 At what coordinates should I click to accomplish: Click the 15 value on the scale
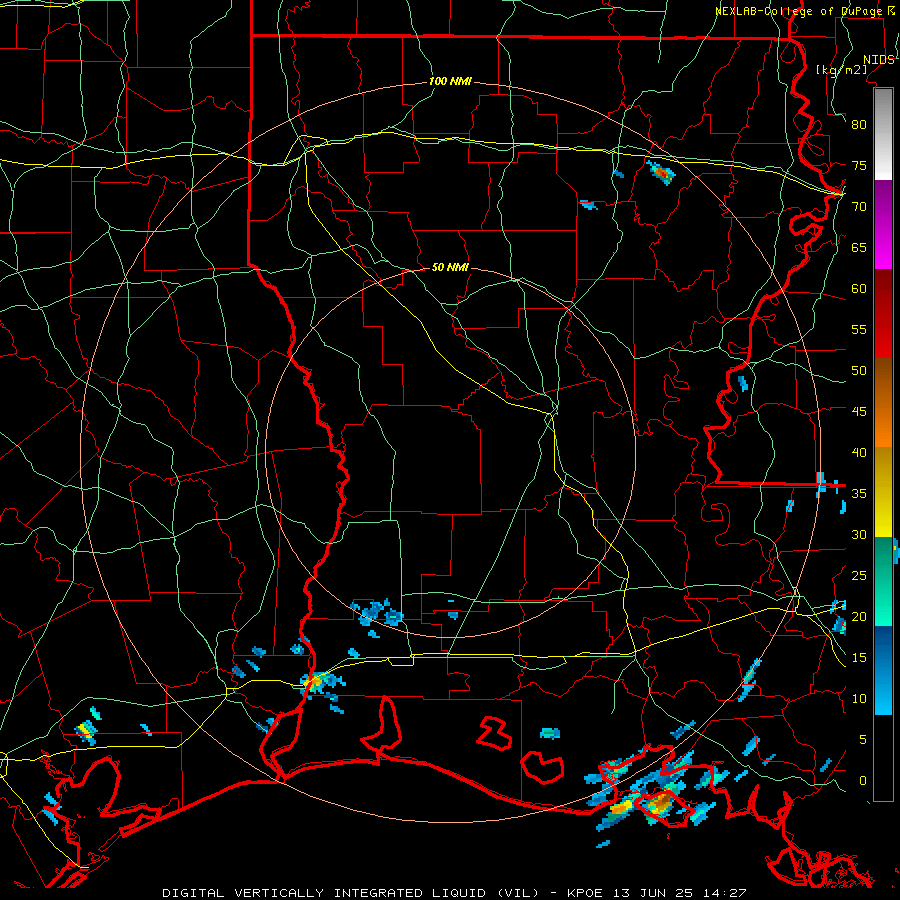pyautogui.click(x=859, y=658)
